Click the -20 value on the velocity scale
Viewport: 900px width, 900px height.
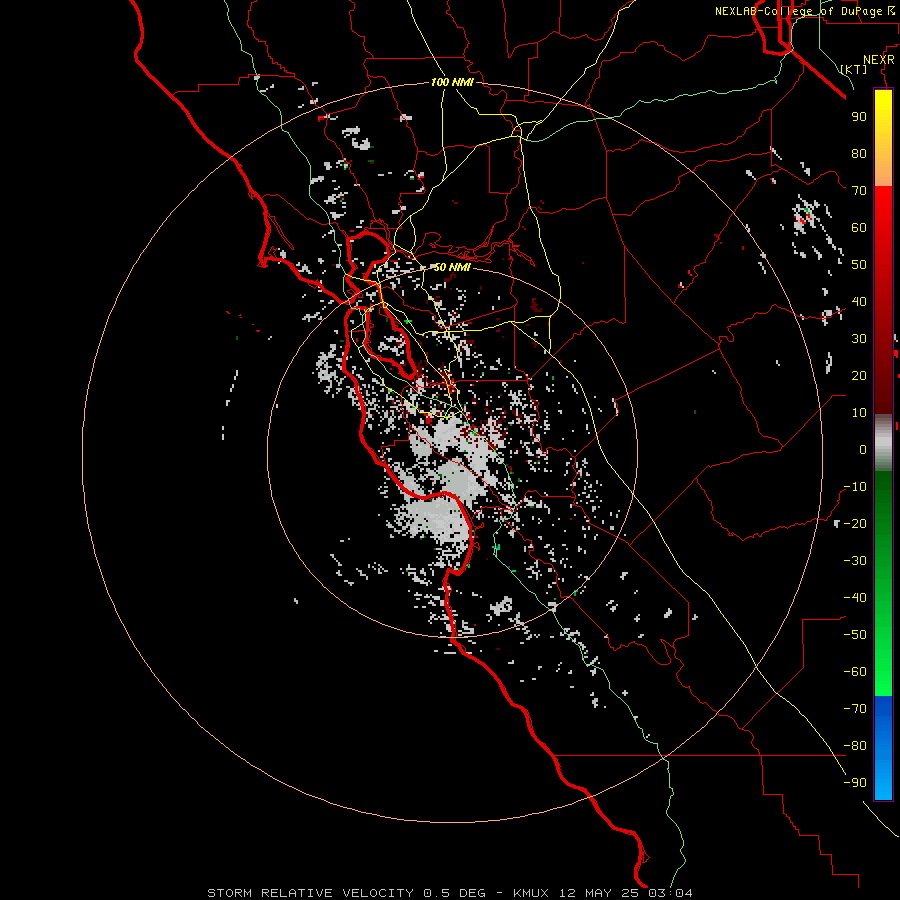coord(855,524)
